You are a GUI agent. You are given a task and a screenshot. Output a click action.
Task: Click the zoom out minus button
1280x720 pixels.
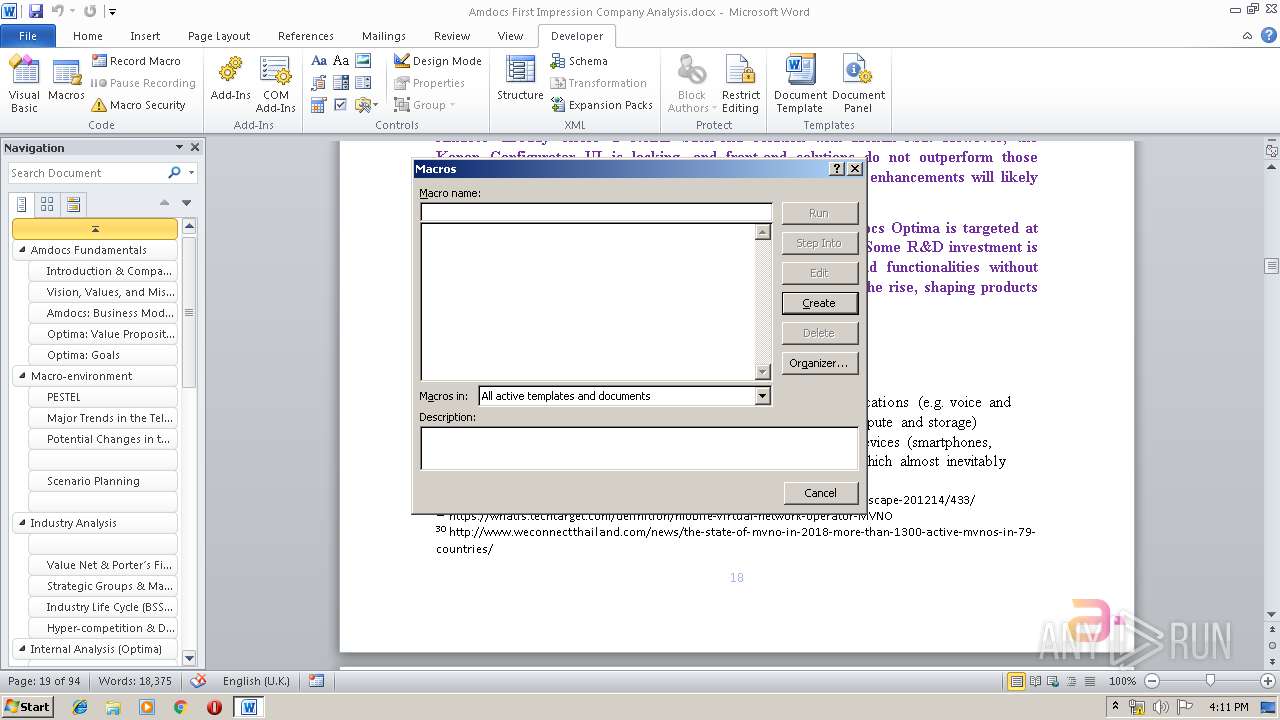pyautogui.click(x=1151, y=681)
